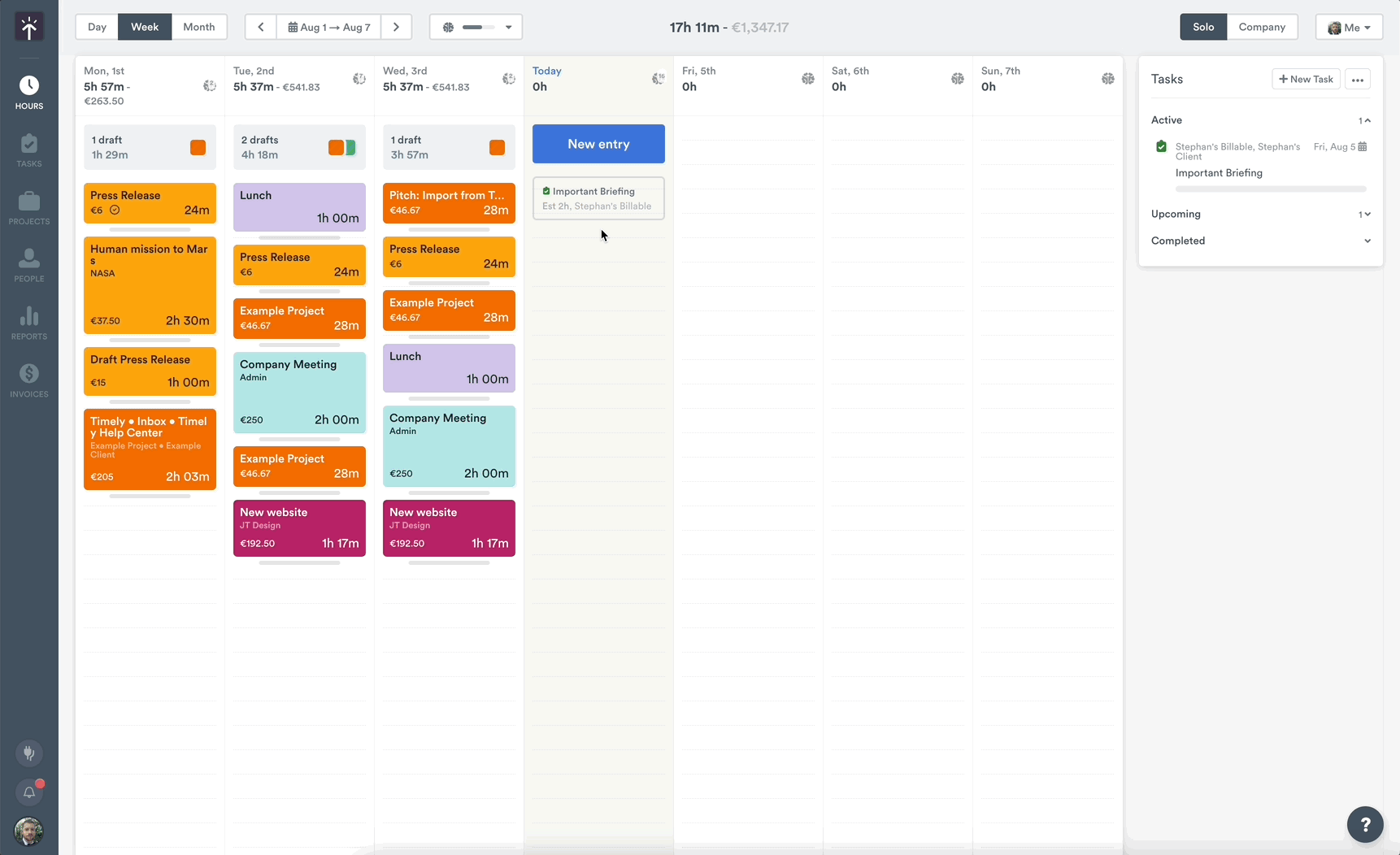Toggle the orange draft switch on Monday
Image resolution: width=1400 pixels, height=855 pixels.
pyautogui.click(x=198, y=147)
